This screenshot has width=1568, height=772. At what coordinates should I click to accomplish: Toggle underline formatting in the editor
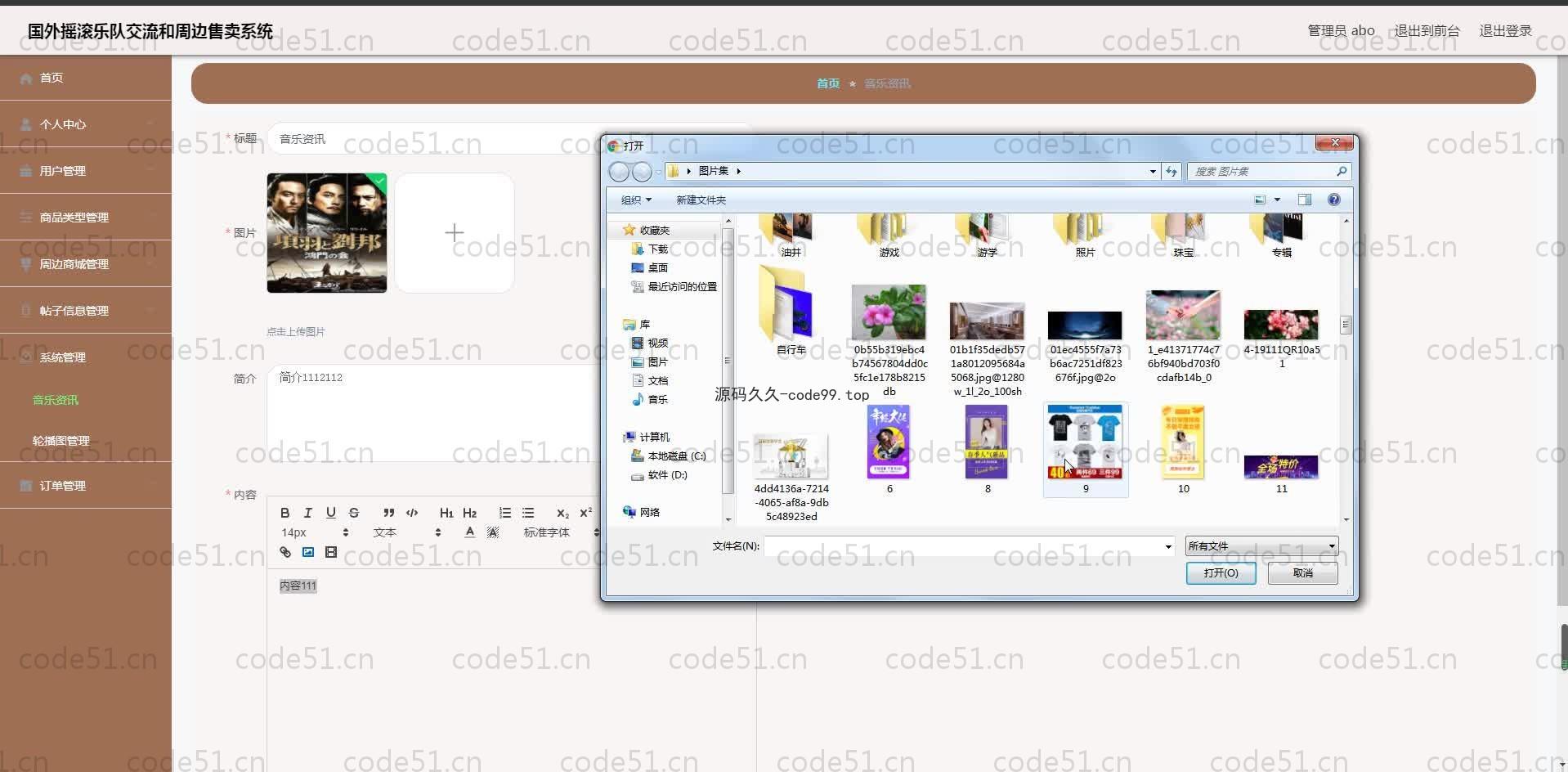330,513
